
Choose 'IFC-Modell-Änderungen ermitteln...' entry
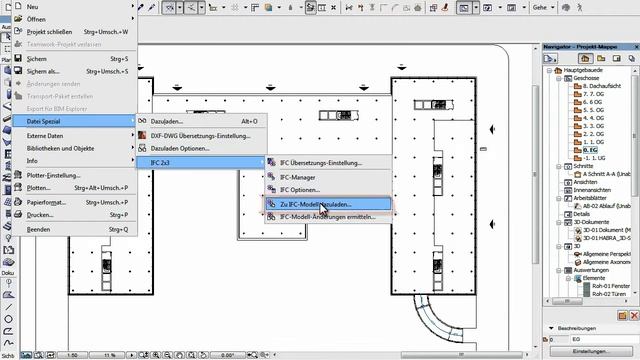328,217
